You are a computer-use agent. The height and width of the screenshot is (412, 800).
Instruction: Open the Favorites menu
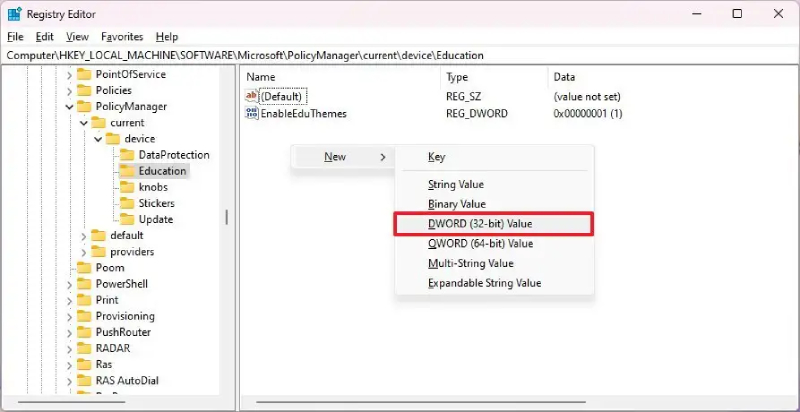(122, 37)
